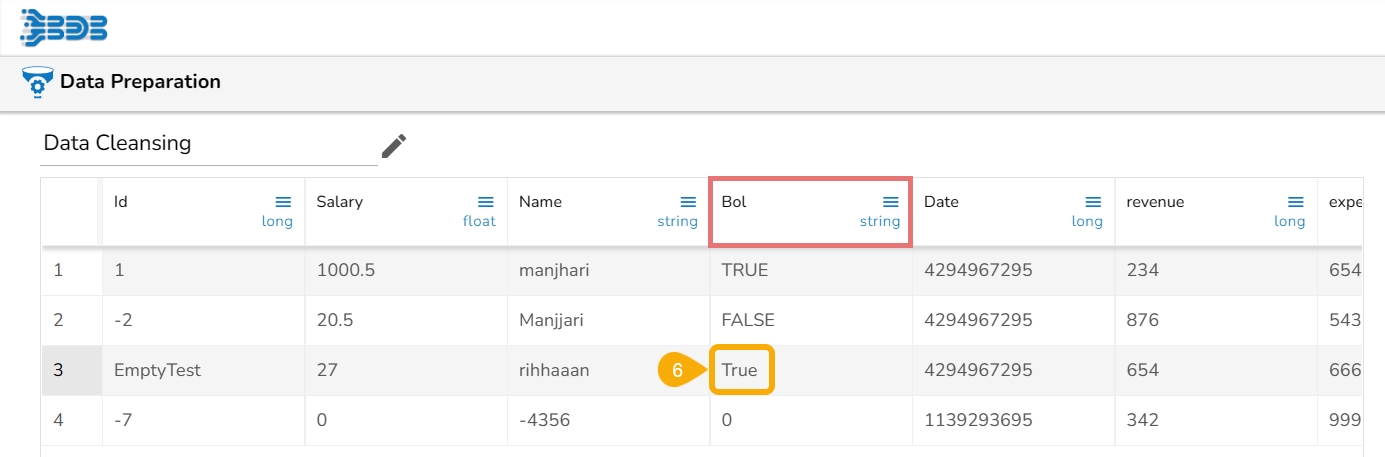Click the pencil edit icon beside Data Cleansing
1385x457 pixels.
(x=394, y=146)
